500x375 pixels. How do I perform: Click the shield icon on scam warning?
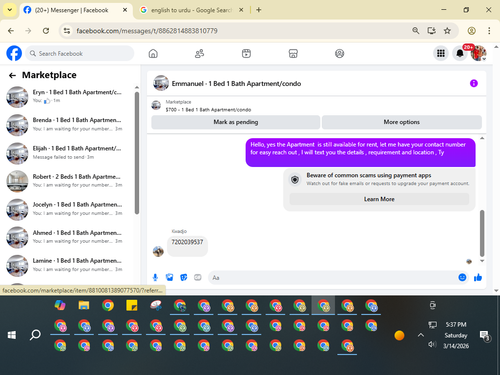tap(295, 180)
